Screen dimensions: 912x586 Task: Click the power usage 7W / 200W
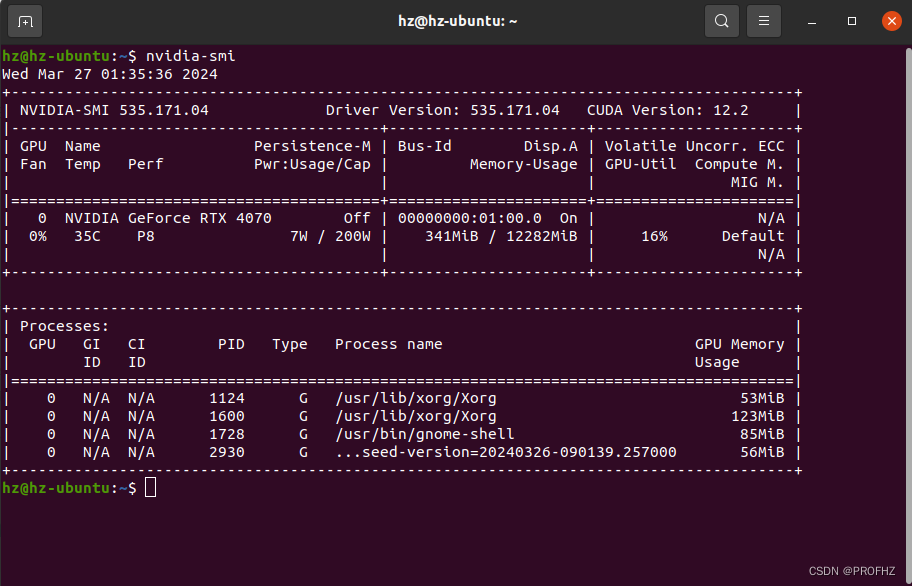[330, 237]
